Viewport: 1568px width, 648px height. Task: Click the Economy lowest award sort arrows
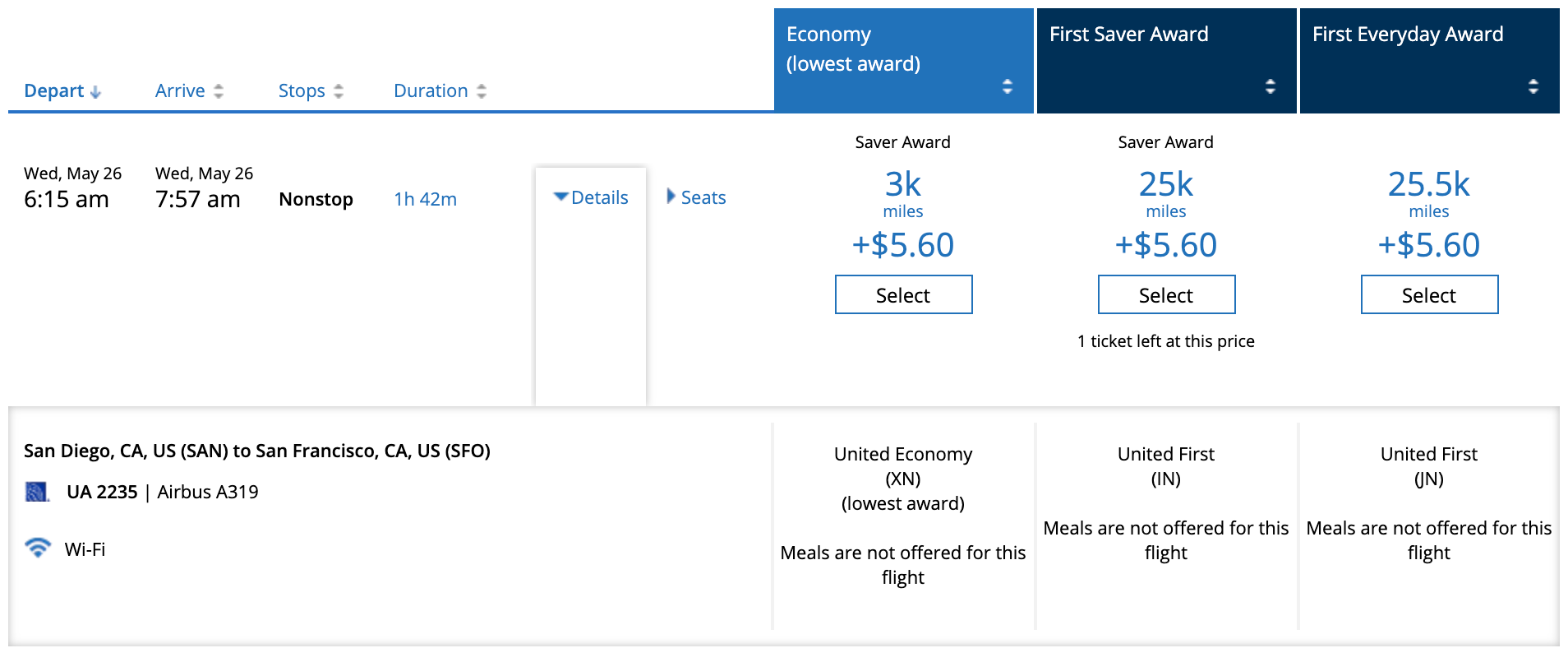[x=1008, y=86]
